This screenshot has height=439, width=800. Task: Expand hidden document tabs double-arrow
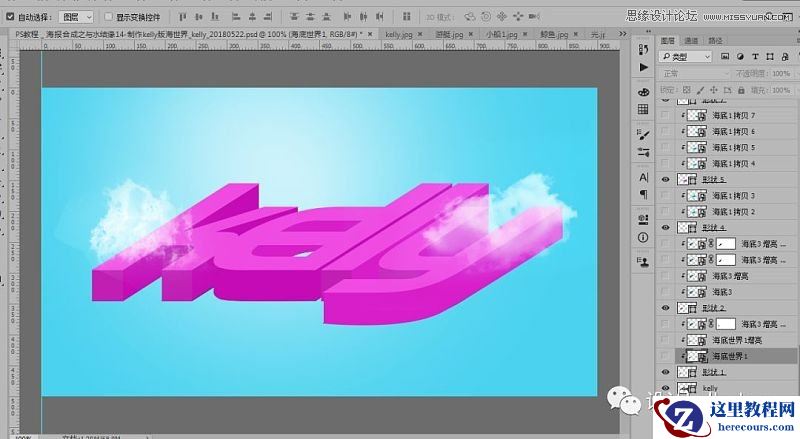pos(623,34)
